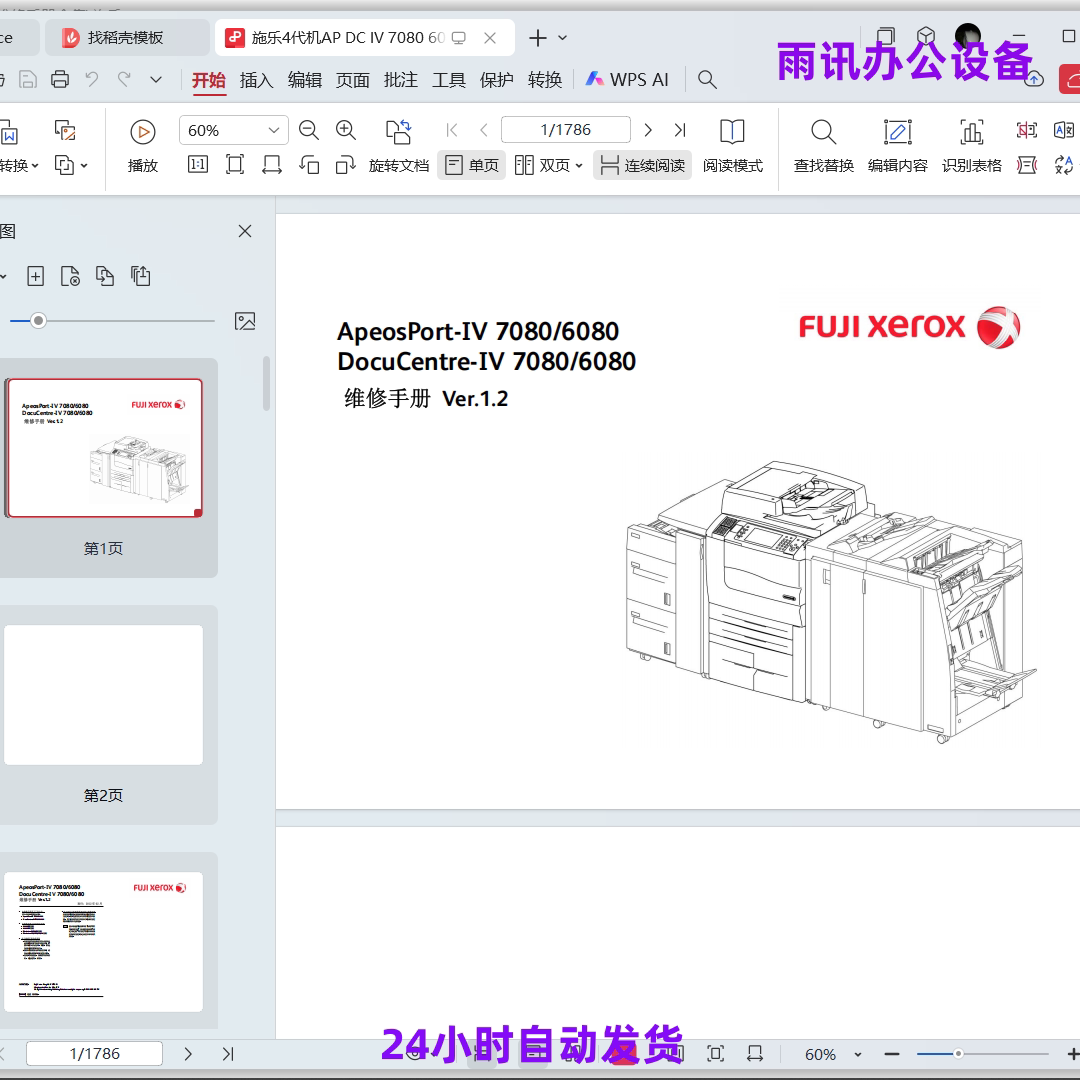
Task: Open the 双页 dropdown arrow
Action: 579,165
